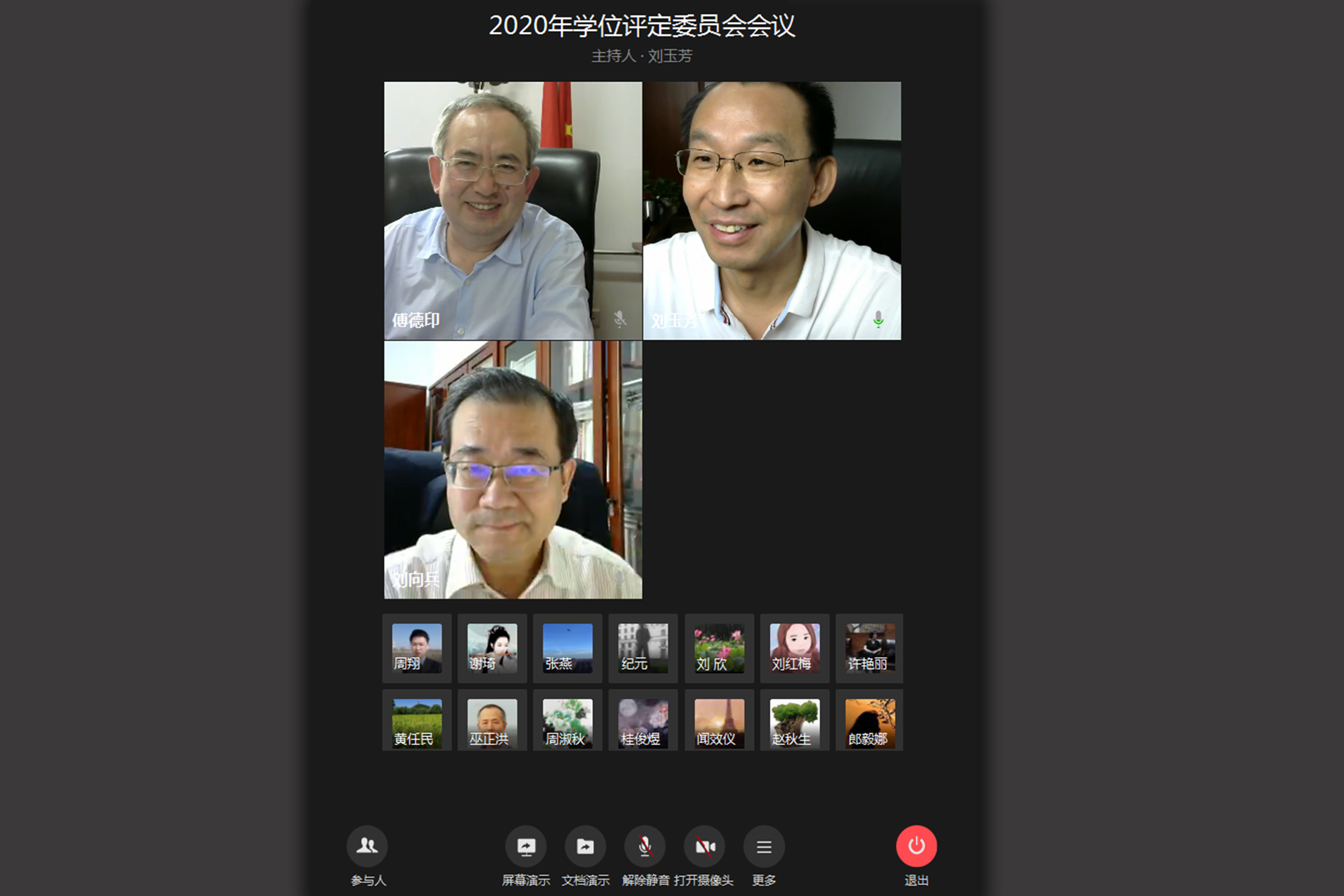Click participant thumbnail 张燕
1344x896 pixels.
click(568, 648)
